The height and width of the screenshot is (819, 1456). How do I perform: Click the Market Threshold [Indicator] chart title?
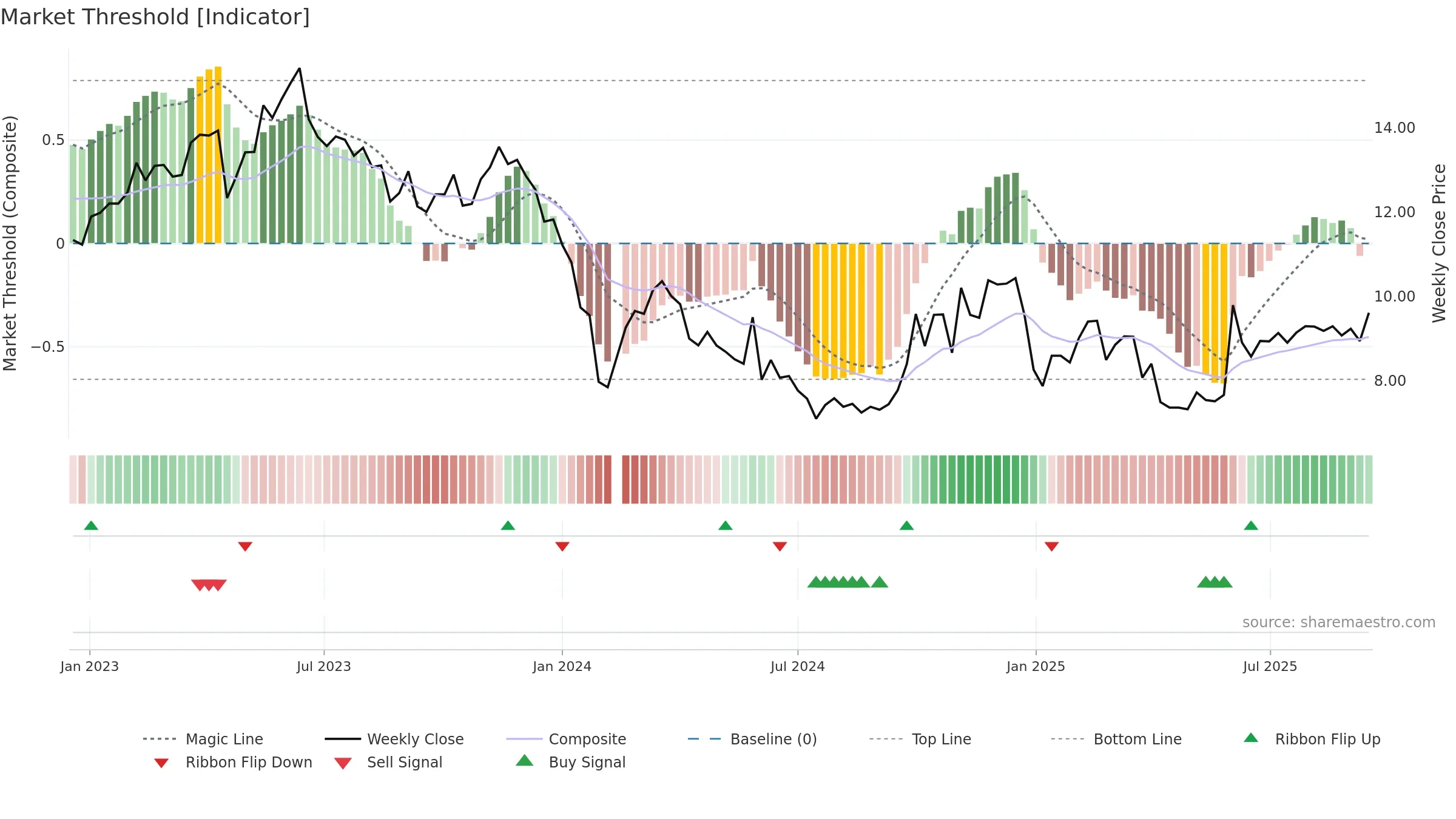pyautogui.click(x=155, y=17)
